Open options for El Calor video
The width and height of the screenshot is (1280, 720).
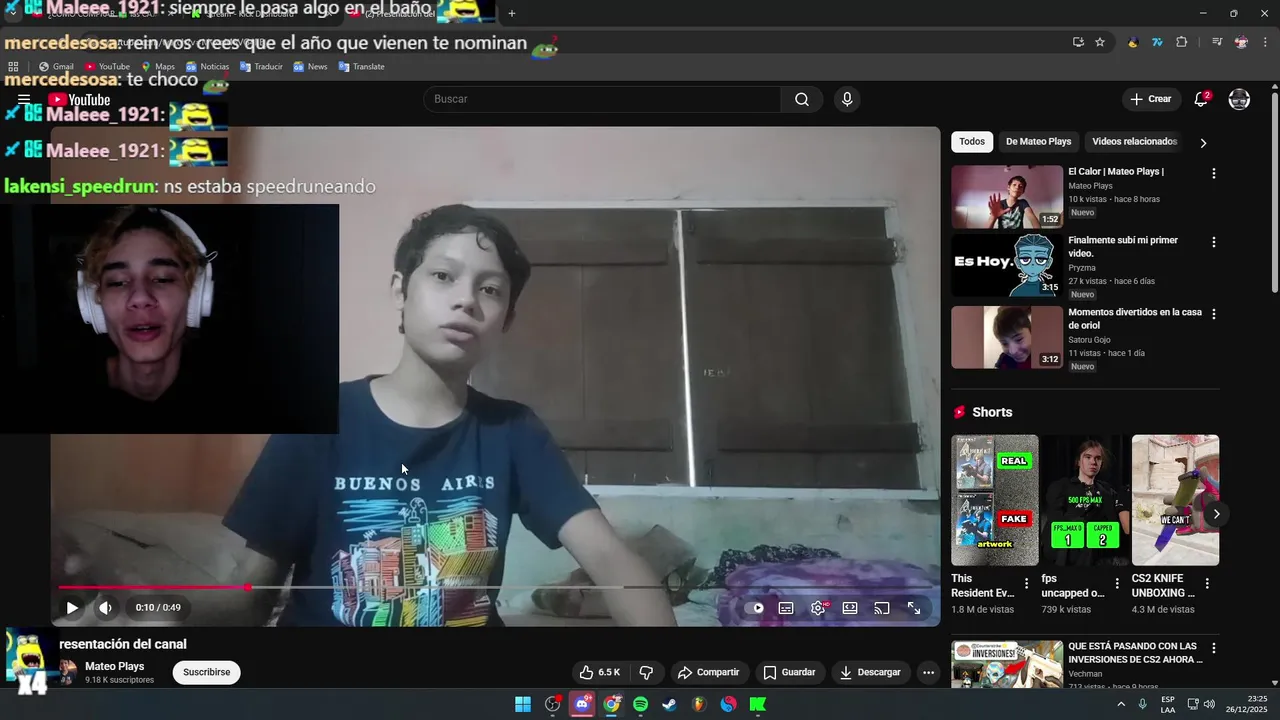pos(1214,173)
